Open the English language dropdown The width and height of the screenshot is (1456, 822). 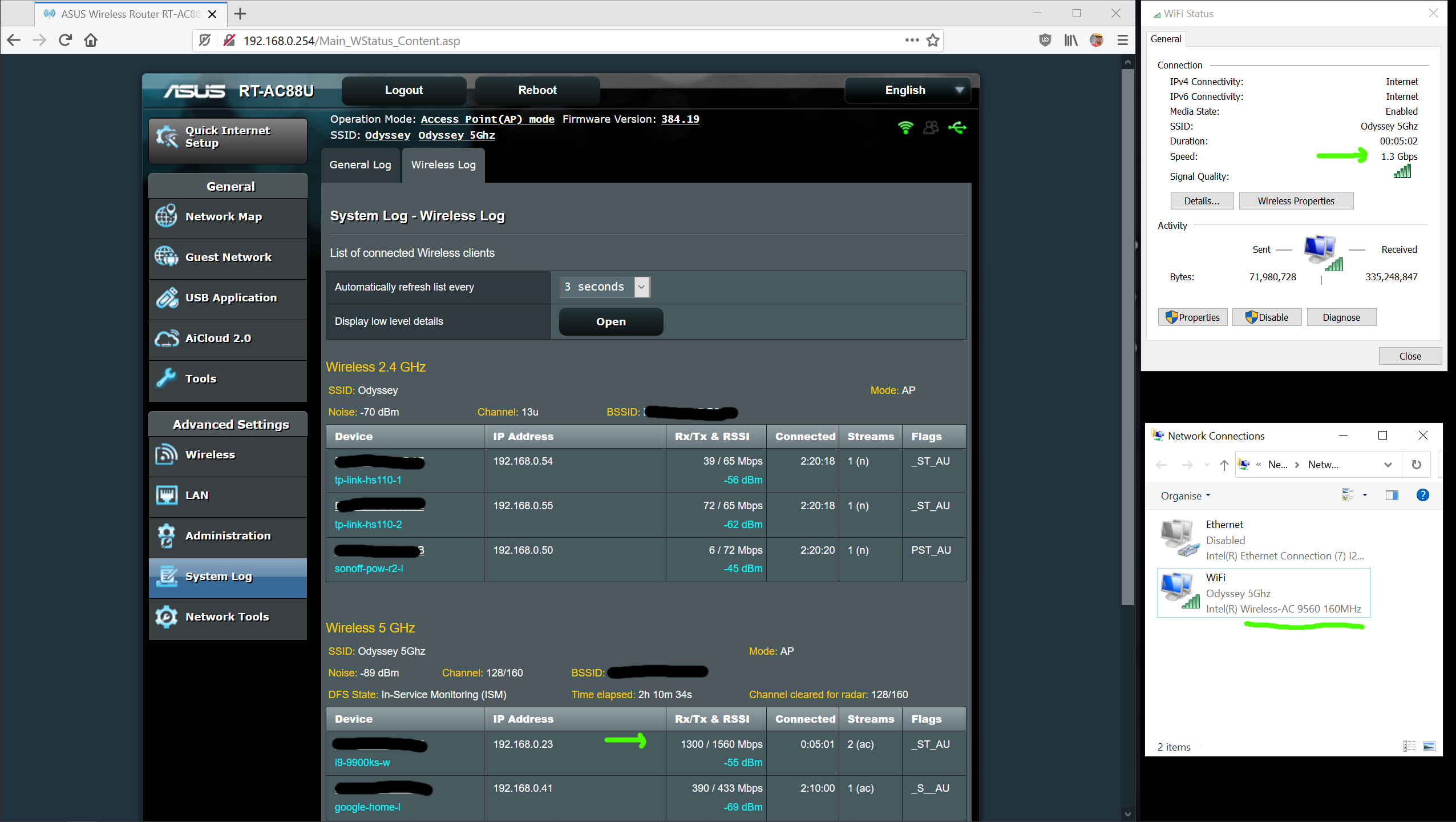click(x=907, y=90)
